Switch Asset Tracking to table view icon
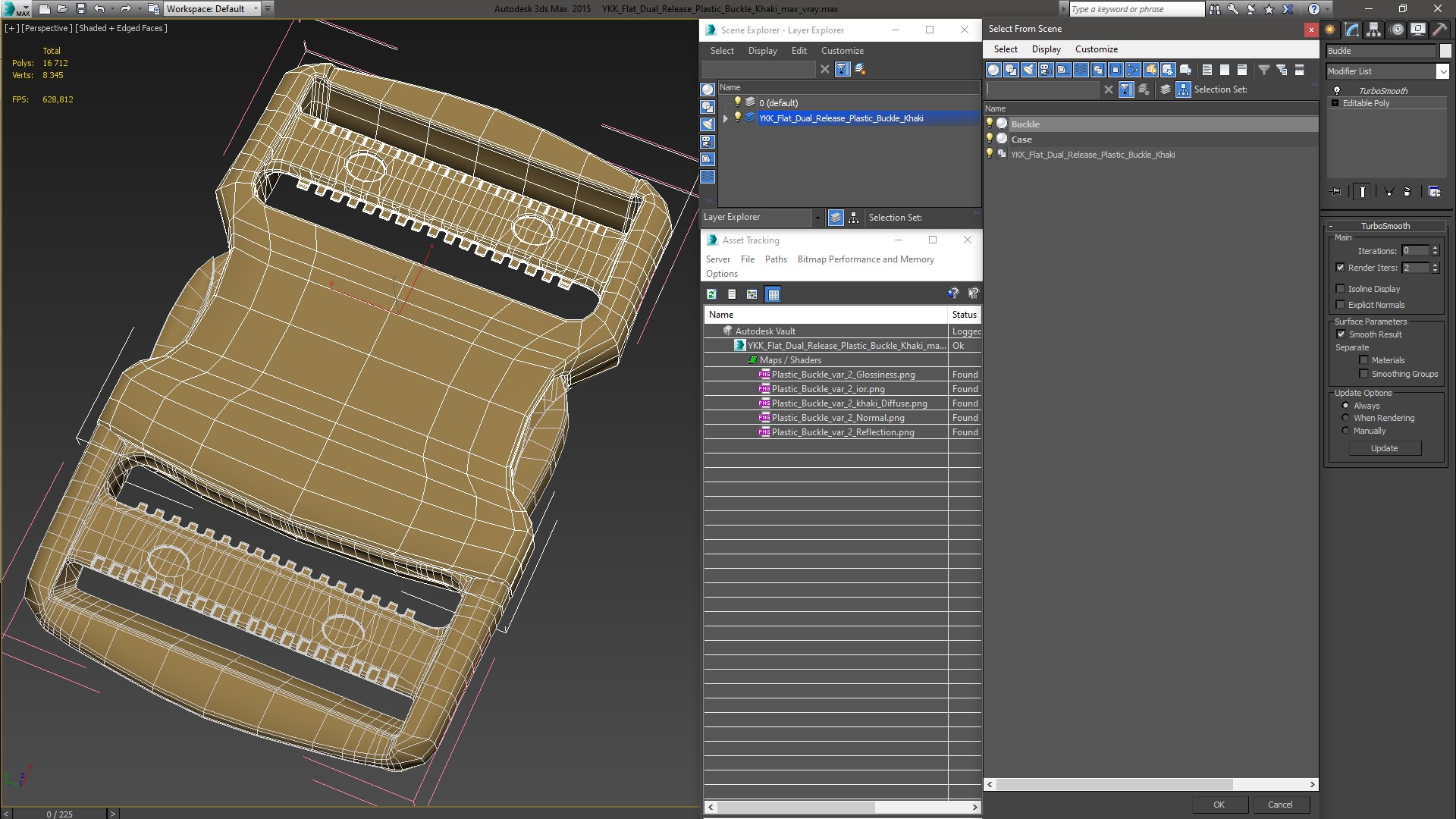 (773, 294)
